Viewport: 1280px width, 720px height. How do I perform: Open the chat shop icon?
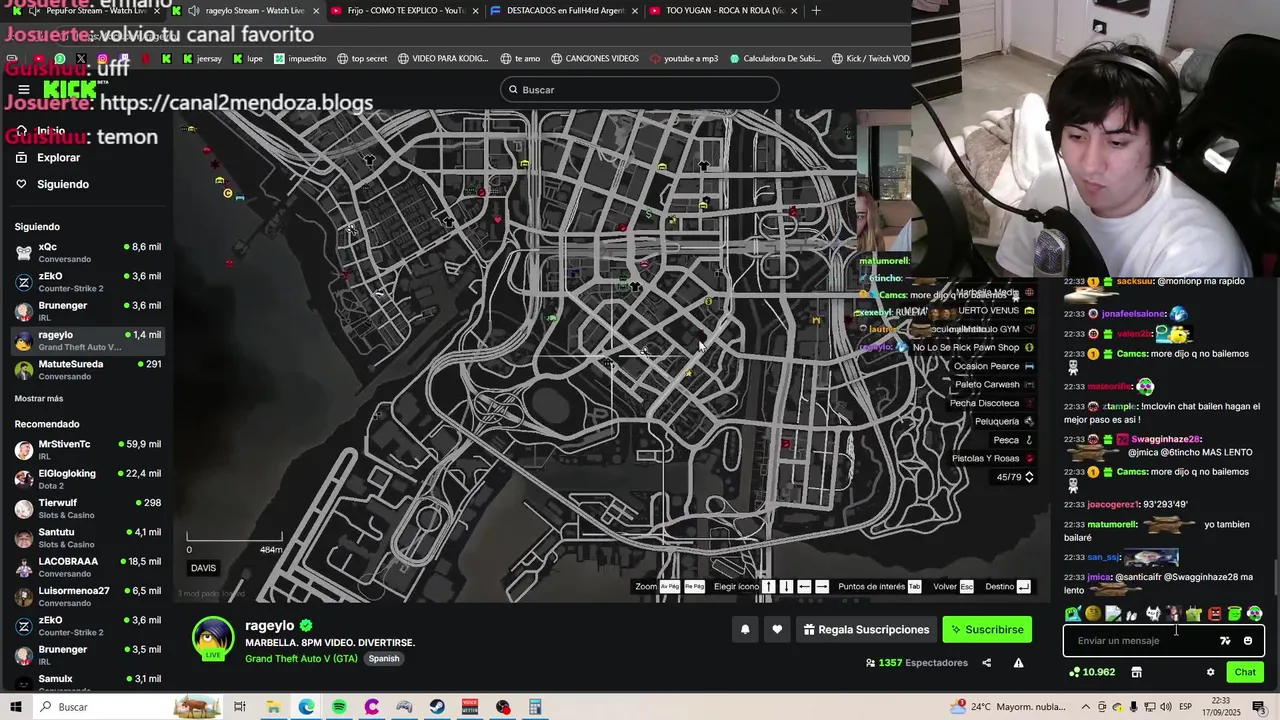click(x=1136, y=672)
